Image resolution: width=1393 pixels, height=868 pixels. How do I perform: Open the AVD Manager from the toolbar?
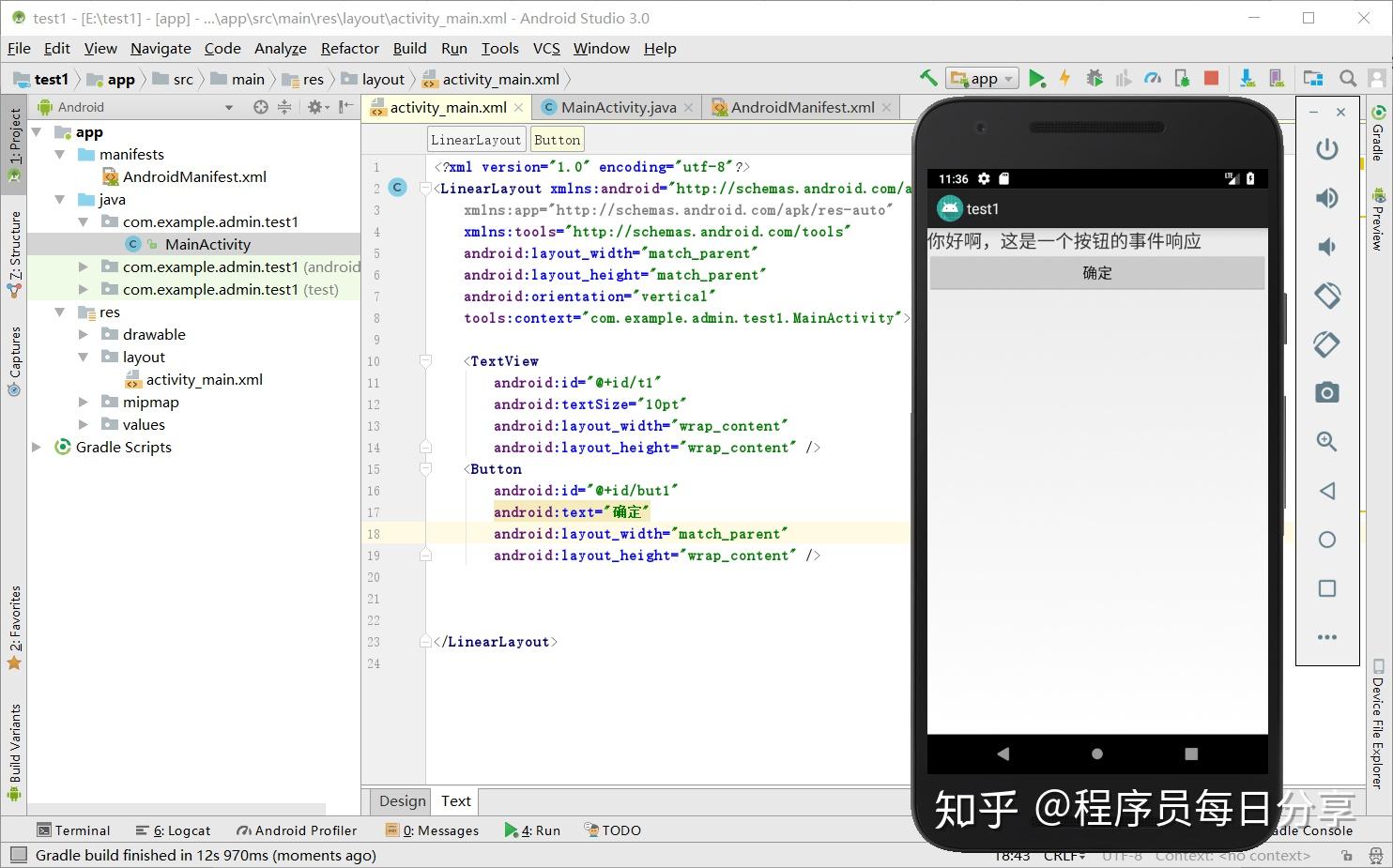1275,78
